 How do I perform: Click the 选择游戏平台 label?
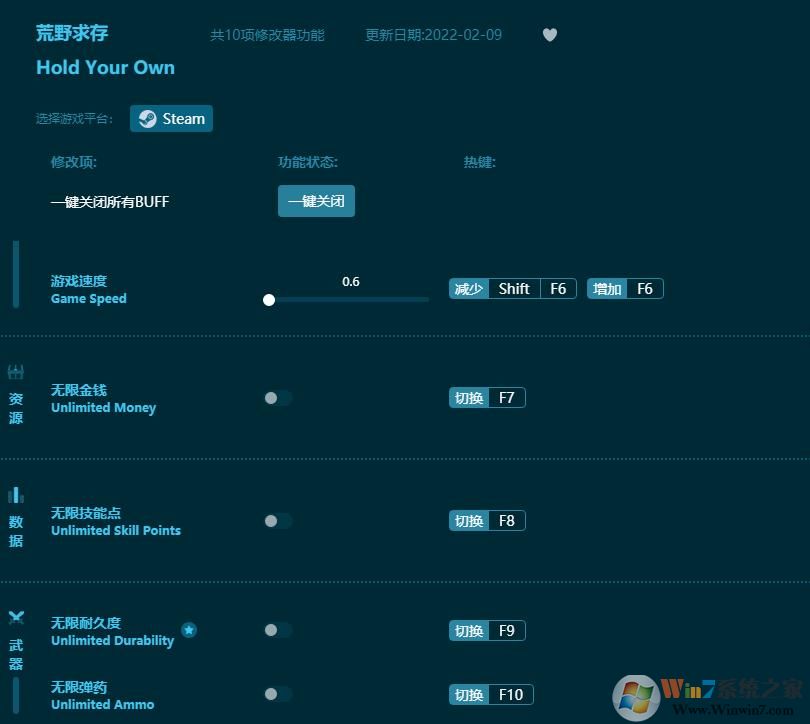(74, 119)
